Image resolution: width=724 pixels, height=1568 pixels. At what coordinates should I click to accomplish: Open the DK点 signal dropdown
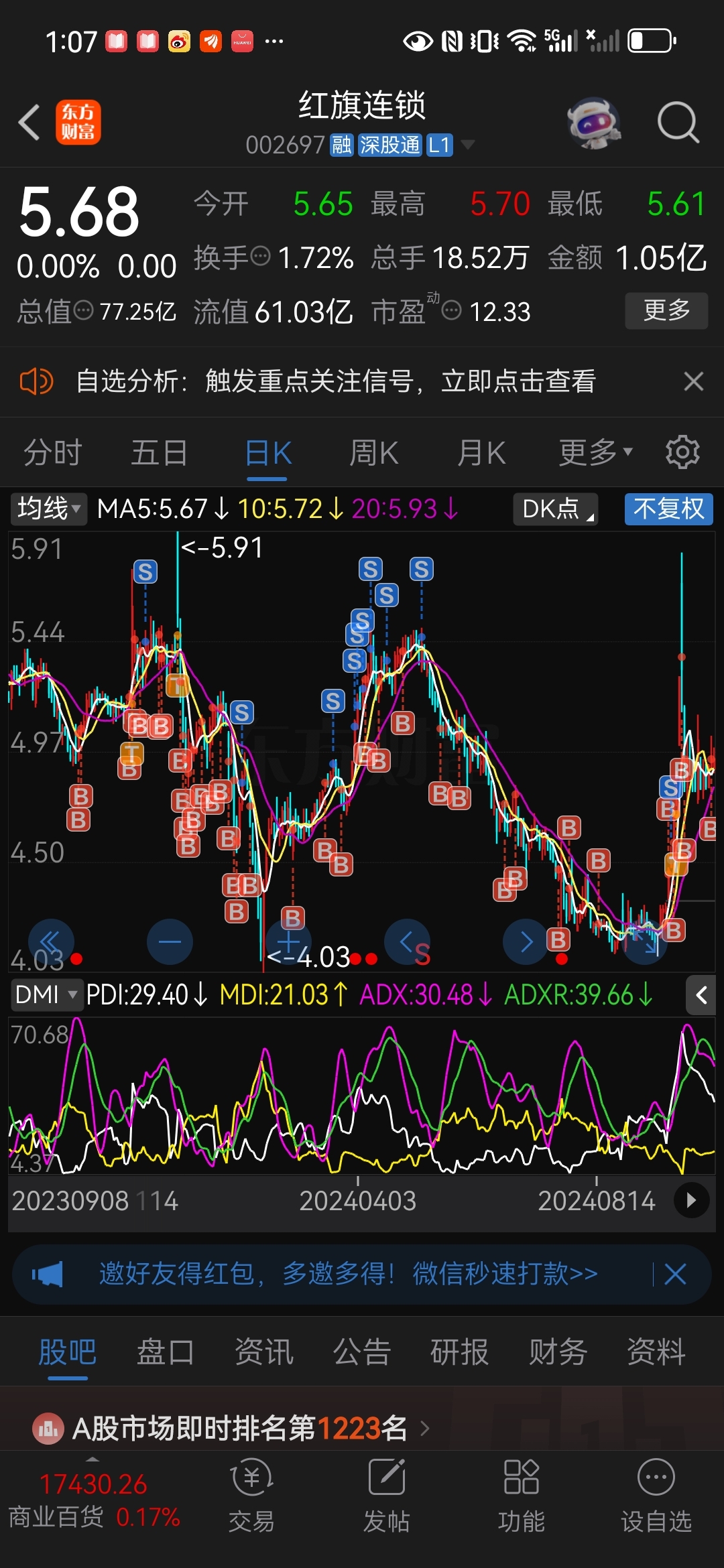click(556, 509)
